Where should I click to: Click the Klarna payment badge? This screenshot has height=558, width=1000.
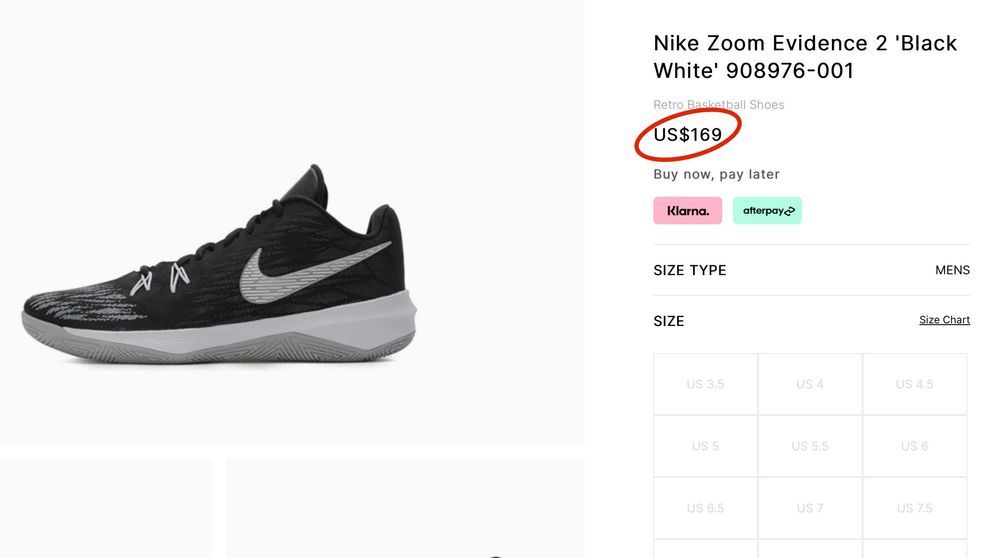687,211
